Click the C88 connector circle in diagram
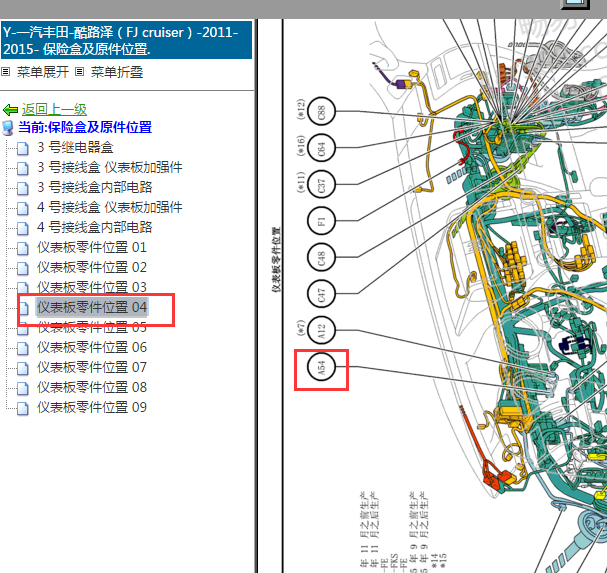 coord(321,111)
